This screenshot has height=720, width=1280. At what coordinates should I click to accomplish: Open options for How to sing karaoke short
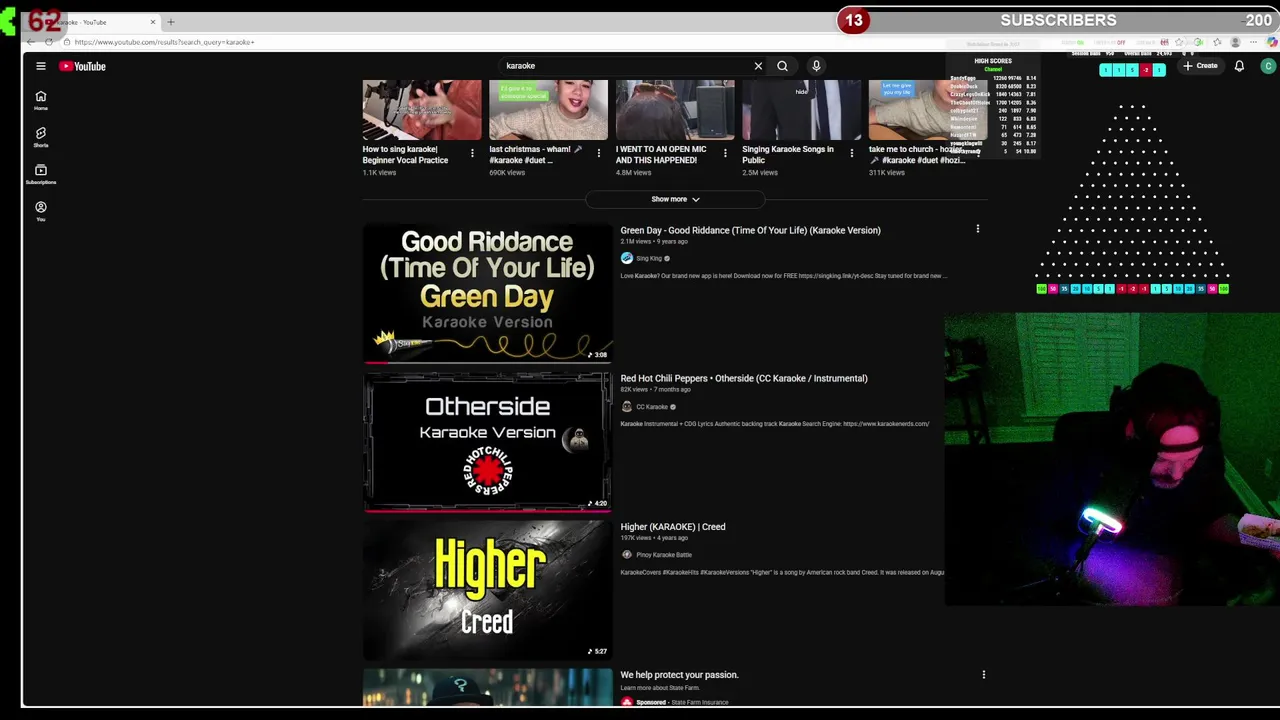472,153
